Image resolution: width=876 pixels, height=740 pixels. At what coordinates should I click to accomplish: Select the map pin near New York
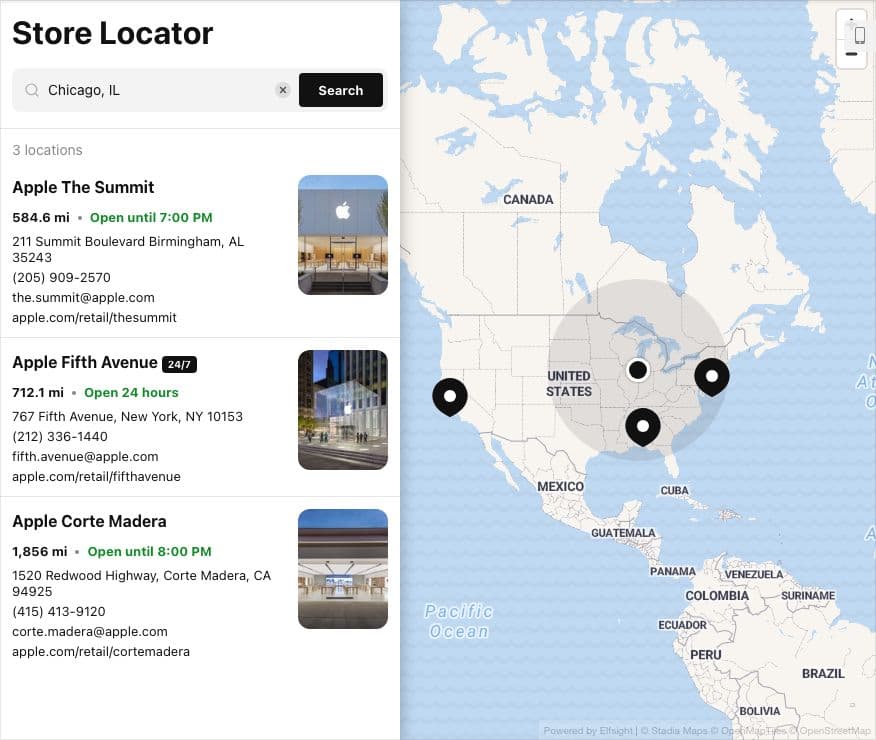click(712, 378)
